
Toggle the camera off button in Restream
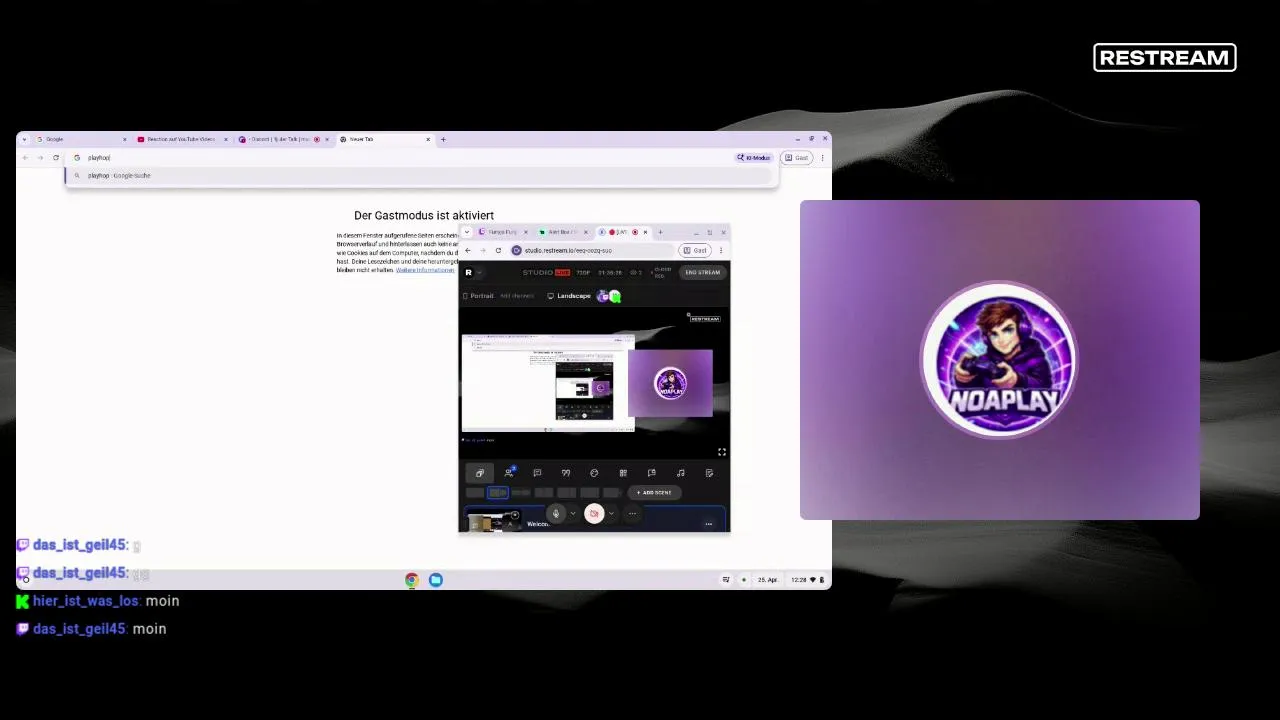pos(594,514)
